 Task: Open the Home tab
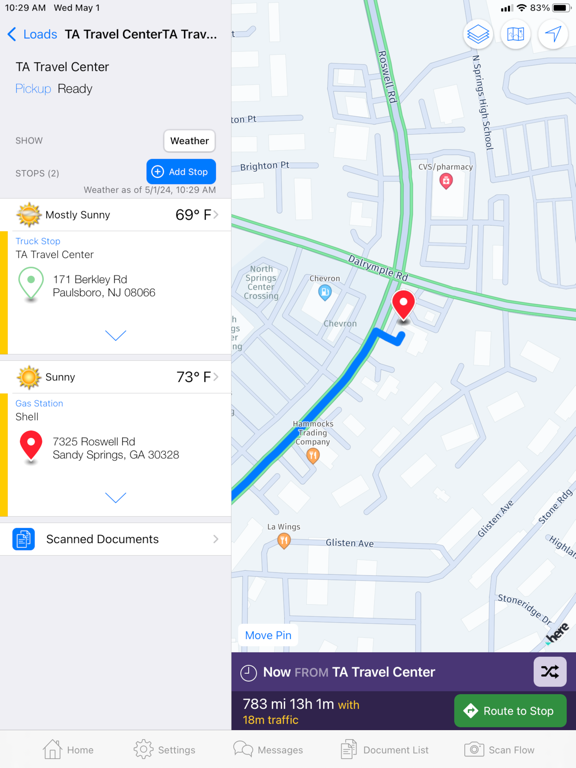[68, 749]
